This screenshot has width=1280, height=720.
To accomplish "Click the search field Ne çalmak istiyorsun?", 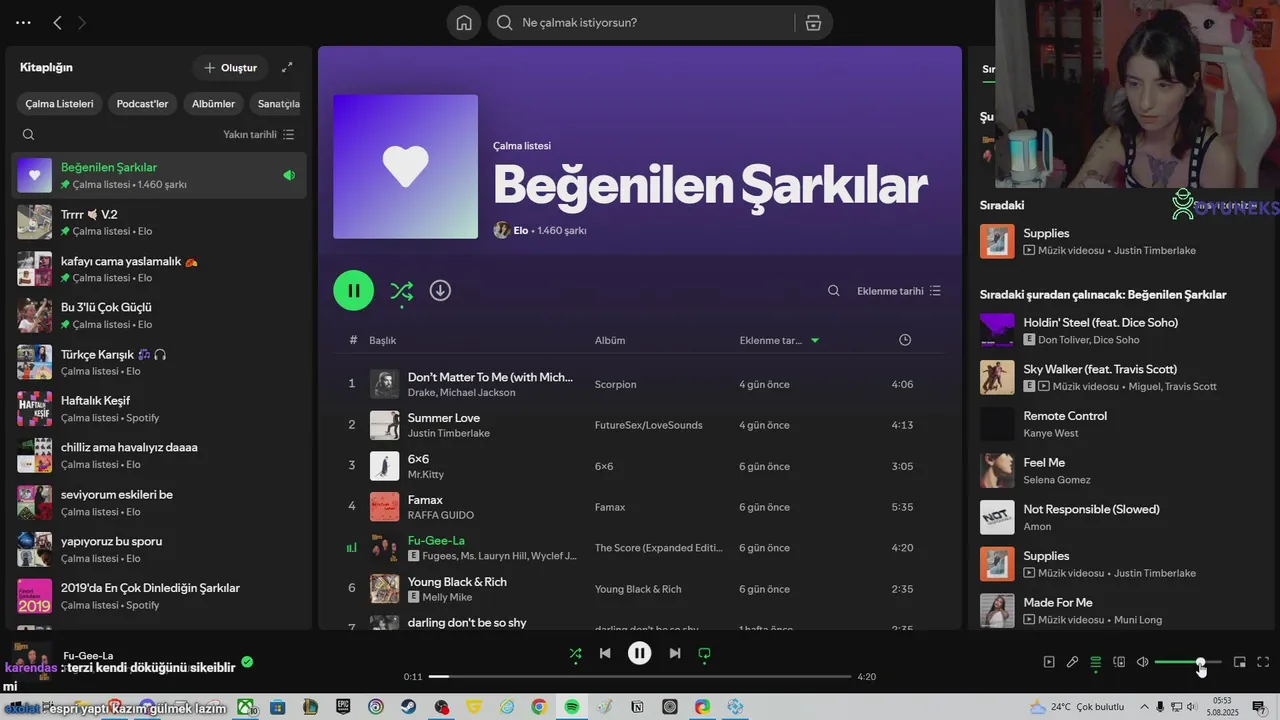I will (654, 23).
